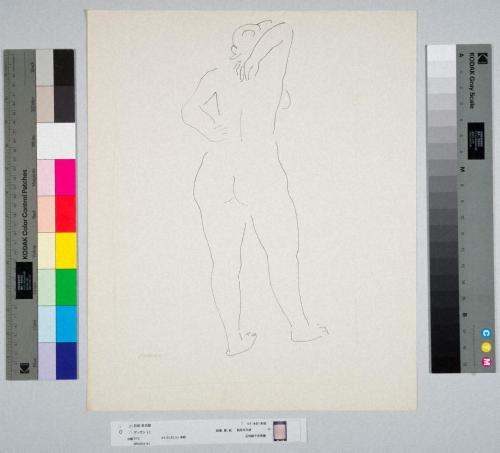Click the M marker on Gray Scale
The width and height of the screenshot is (500, 453).
(462, 169)
